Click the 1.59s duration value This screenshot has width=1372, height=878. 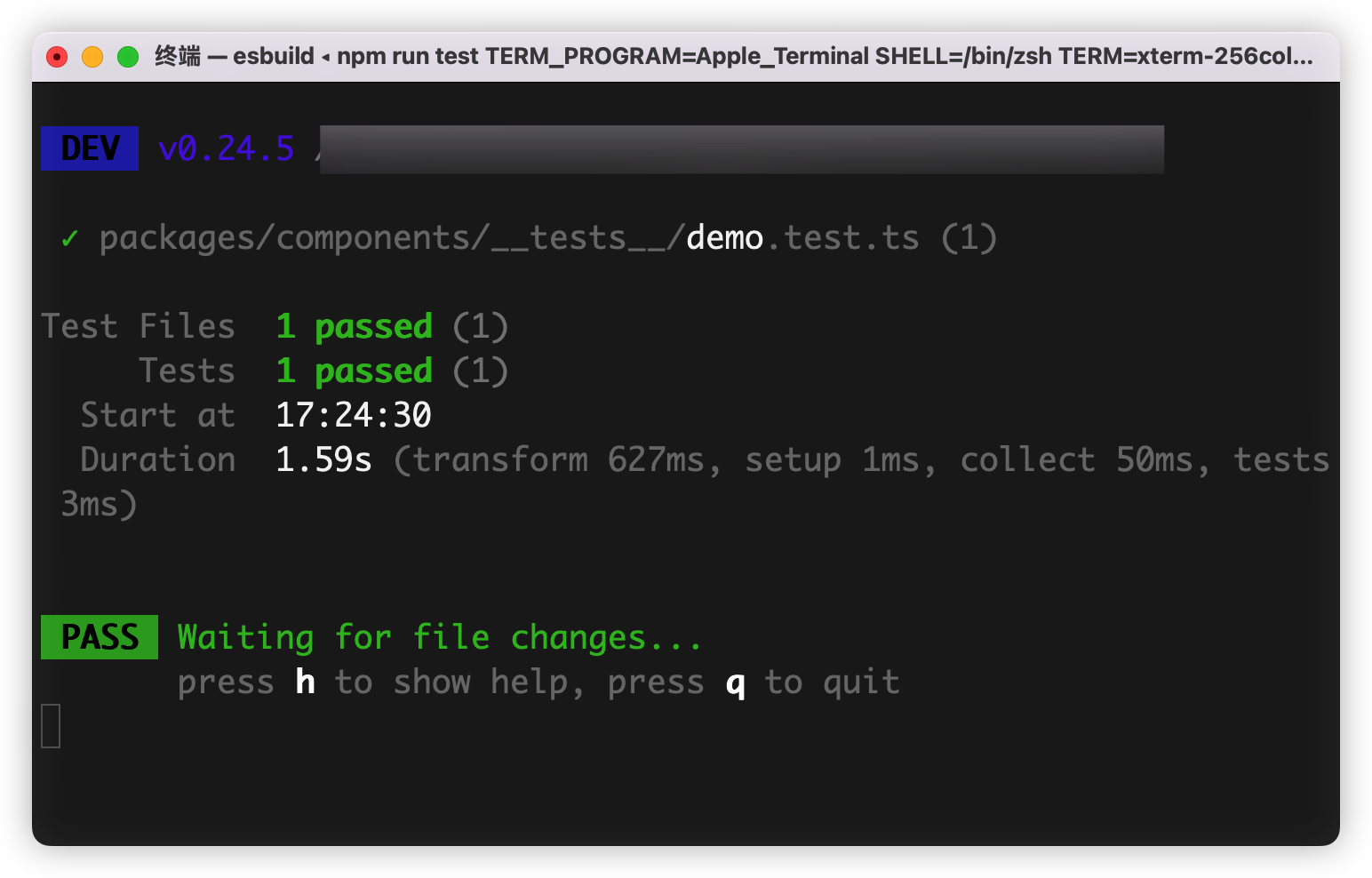pos(323,459)
